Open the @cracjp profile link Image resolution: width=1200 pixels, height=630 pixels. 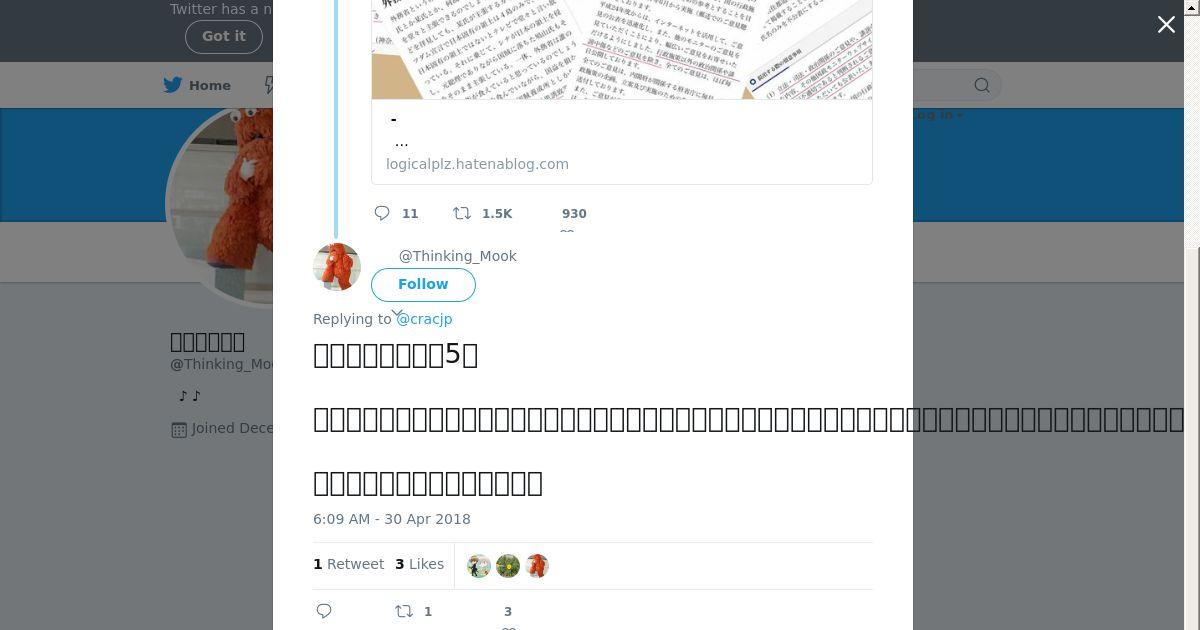pyautogui.click(x=424, y=319)
